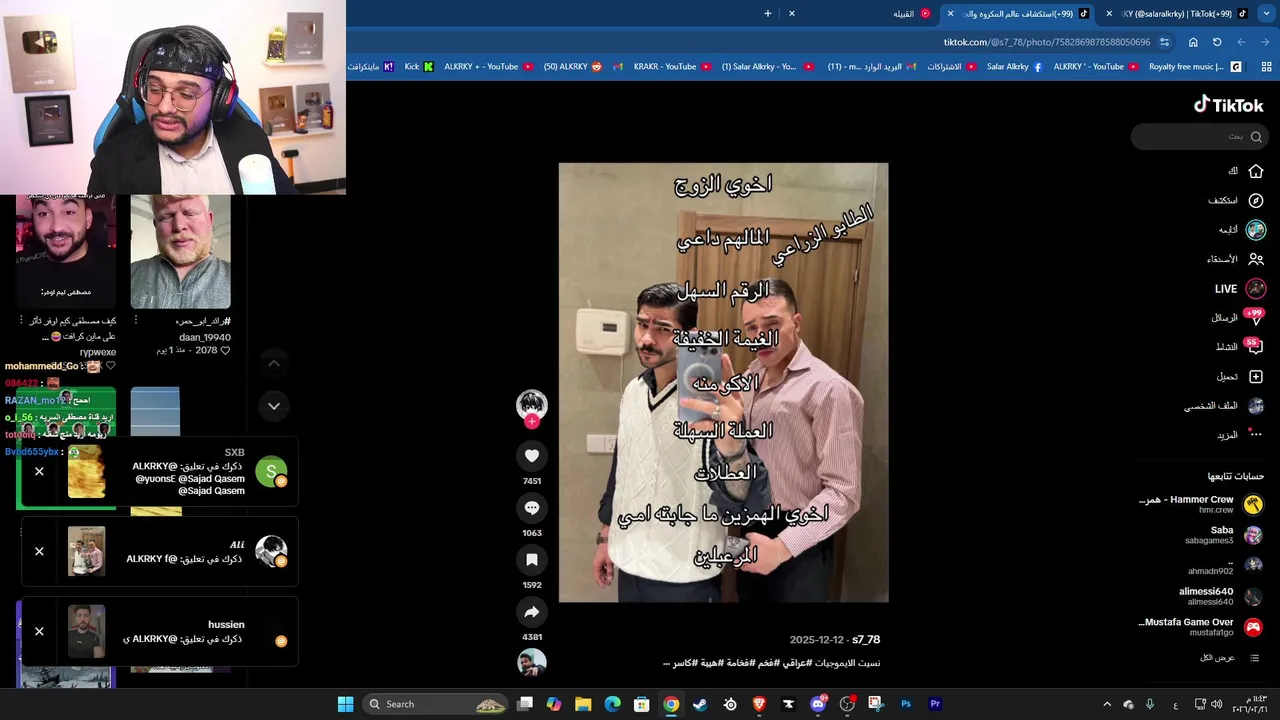Open the apps grid in bookmarks bar
1280x720 pixels.
tap(1267, 67)
